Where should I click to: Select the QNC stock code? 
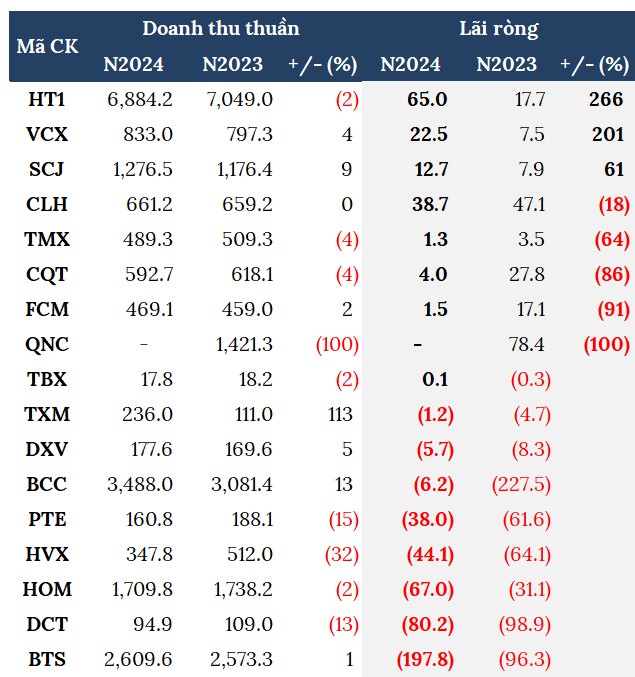coord(48,344)
